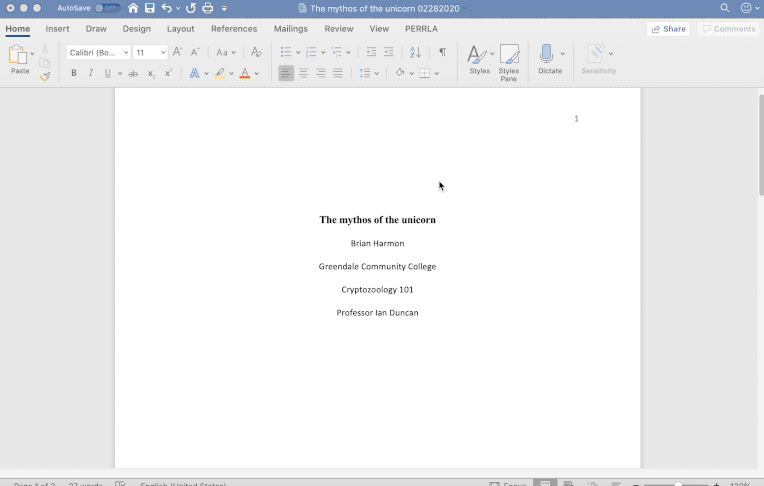Toggle the AutoSave switch

[x=107, y=8]
